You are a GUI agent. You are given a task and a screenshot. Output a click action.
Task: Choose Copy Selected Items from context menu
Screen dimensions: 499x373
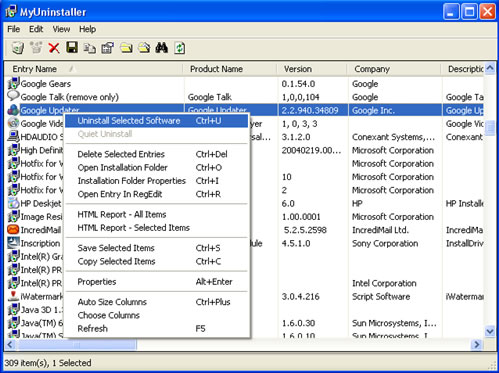pos(157,261)
